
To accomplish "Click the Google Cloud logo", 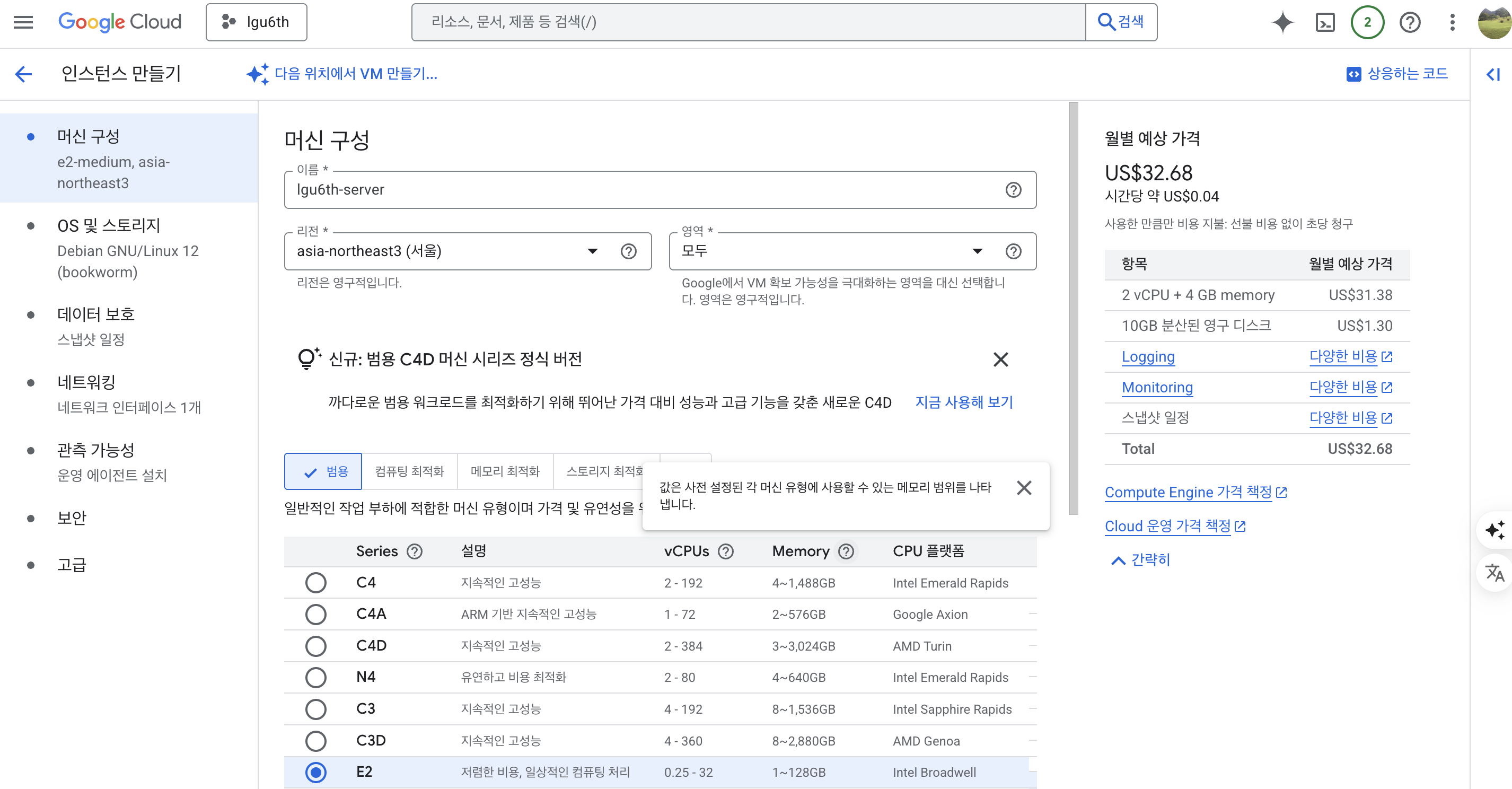I will click(x=120, y=22).
